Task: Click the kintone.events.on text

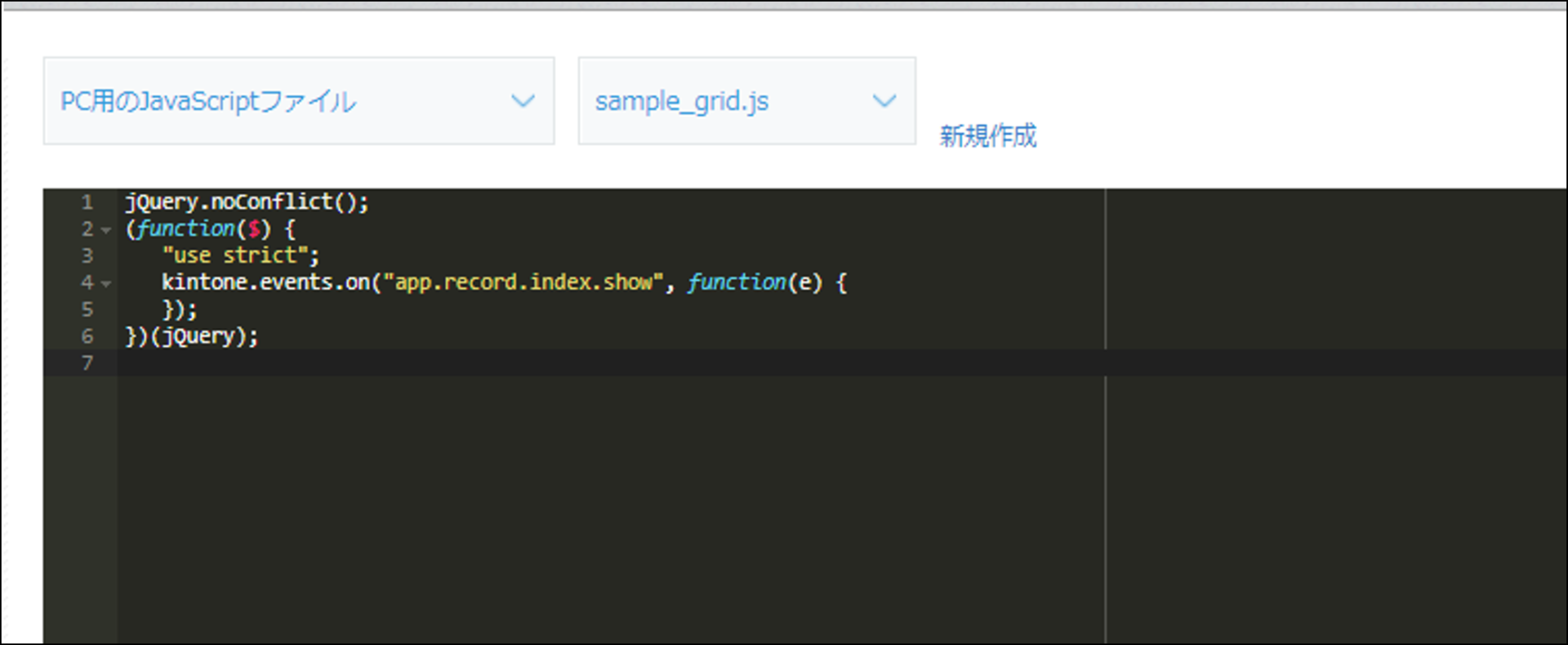Action: [x=265, y=282]
